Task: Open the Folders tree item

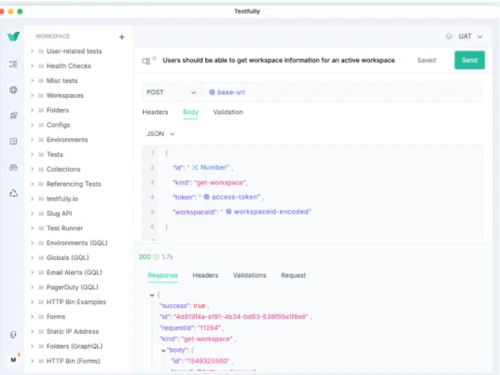Action: point(58,110)
